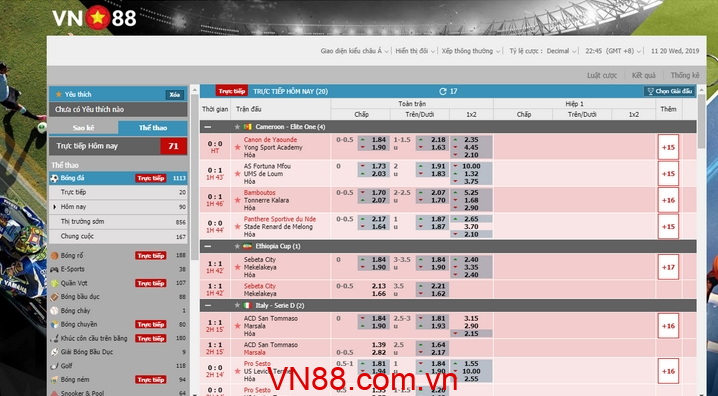
Task: Collapse the Ethiopia Cup league section
Action: click(x=208, y=246)
